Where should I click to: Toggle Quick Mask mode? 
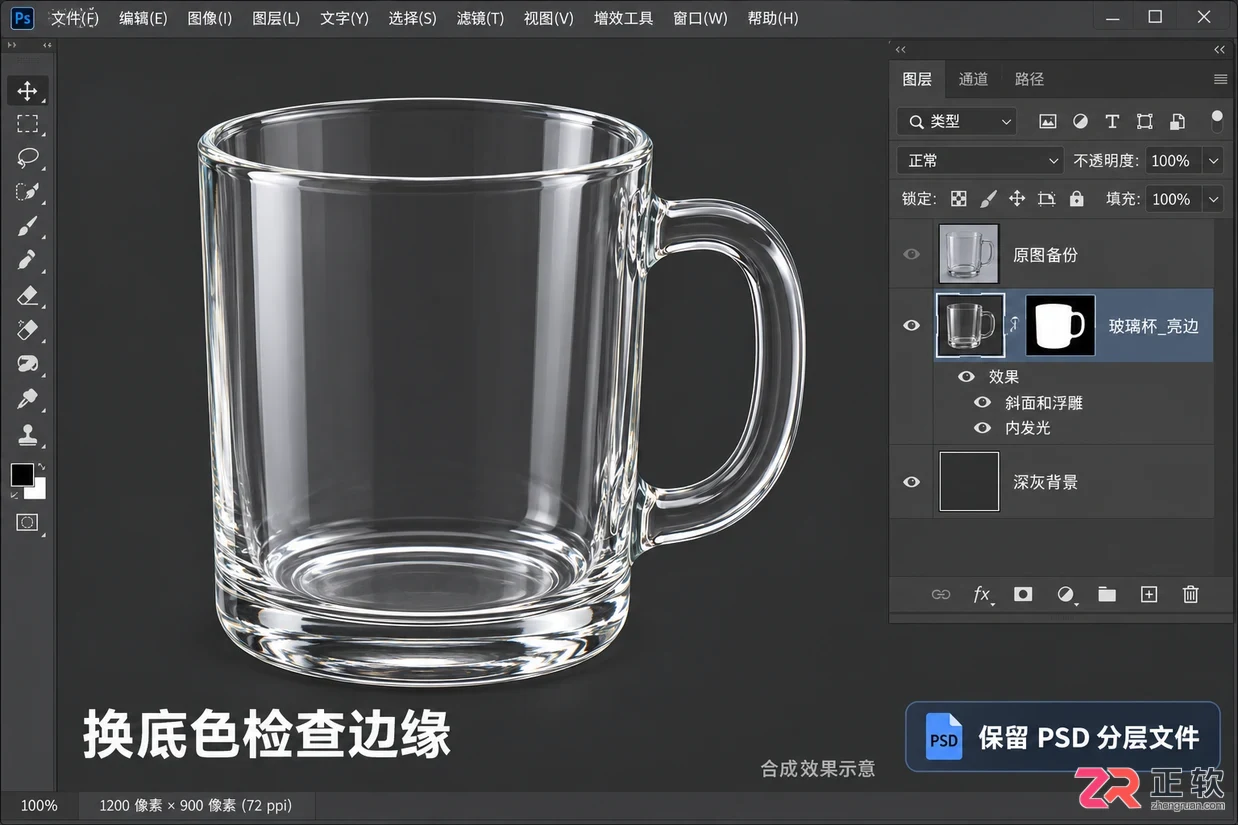pos(27,522)
